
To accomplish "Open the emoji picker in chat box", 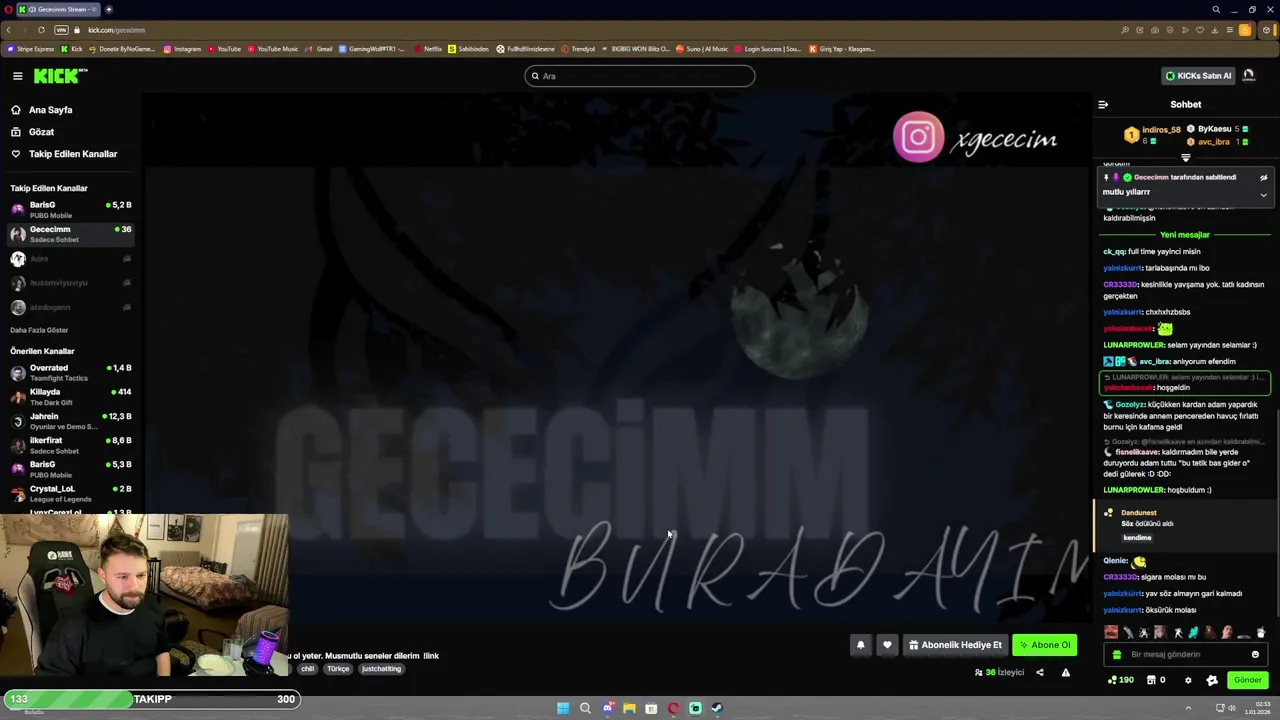I will 1255,655.
